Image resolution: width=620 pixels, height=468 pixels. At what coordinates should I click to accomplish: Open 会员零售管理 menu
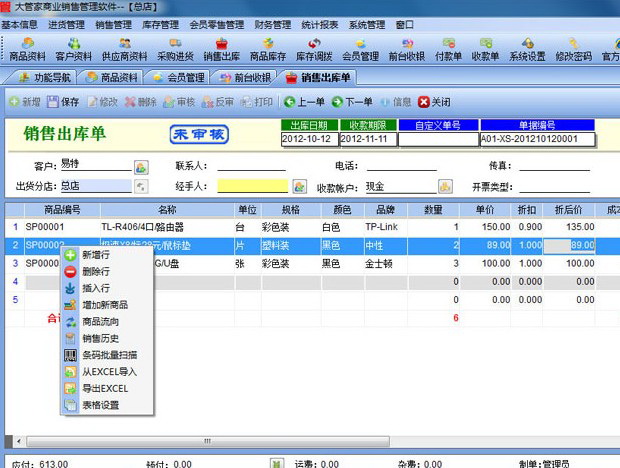[x=217, y=25]
